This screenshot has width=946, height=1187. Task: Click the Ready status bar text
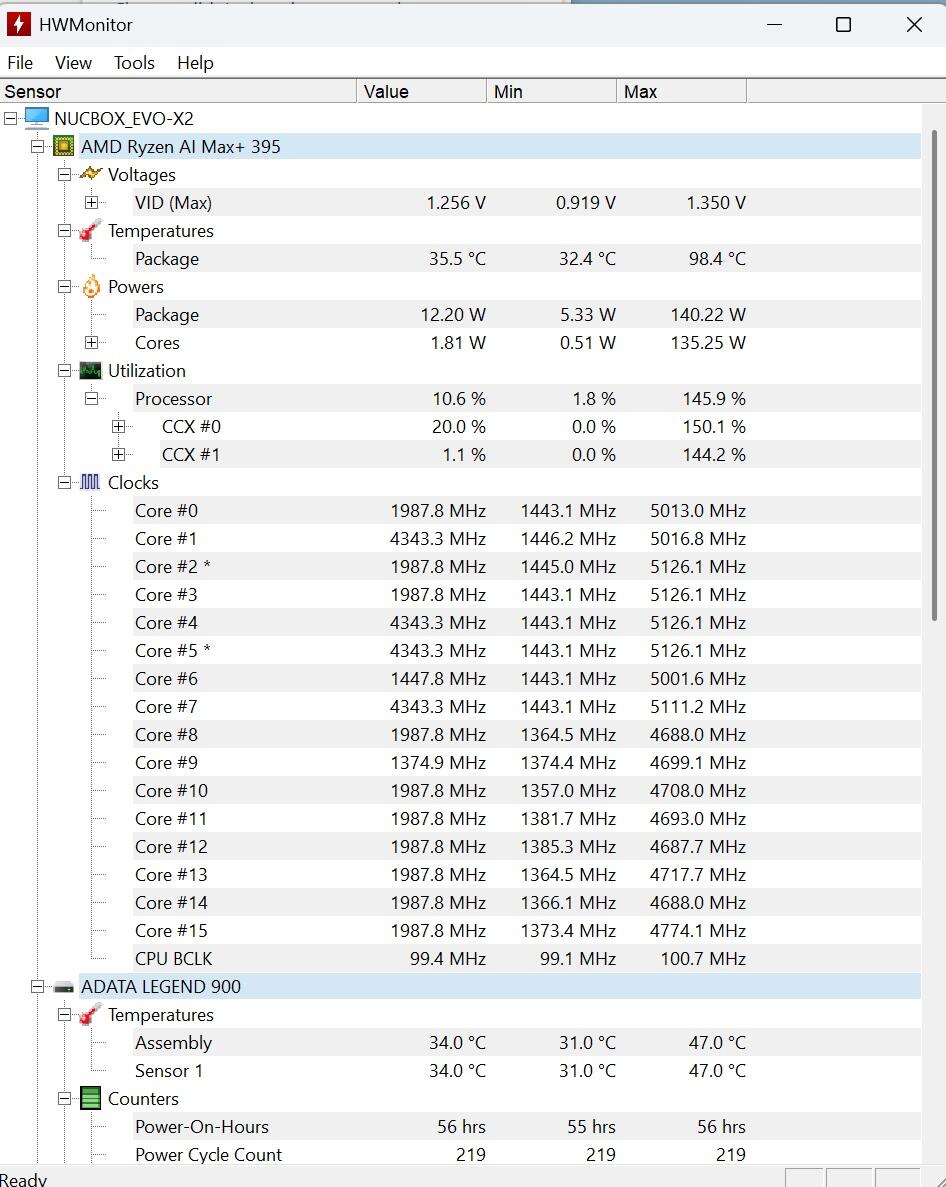(x=23, y=1179)
